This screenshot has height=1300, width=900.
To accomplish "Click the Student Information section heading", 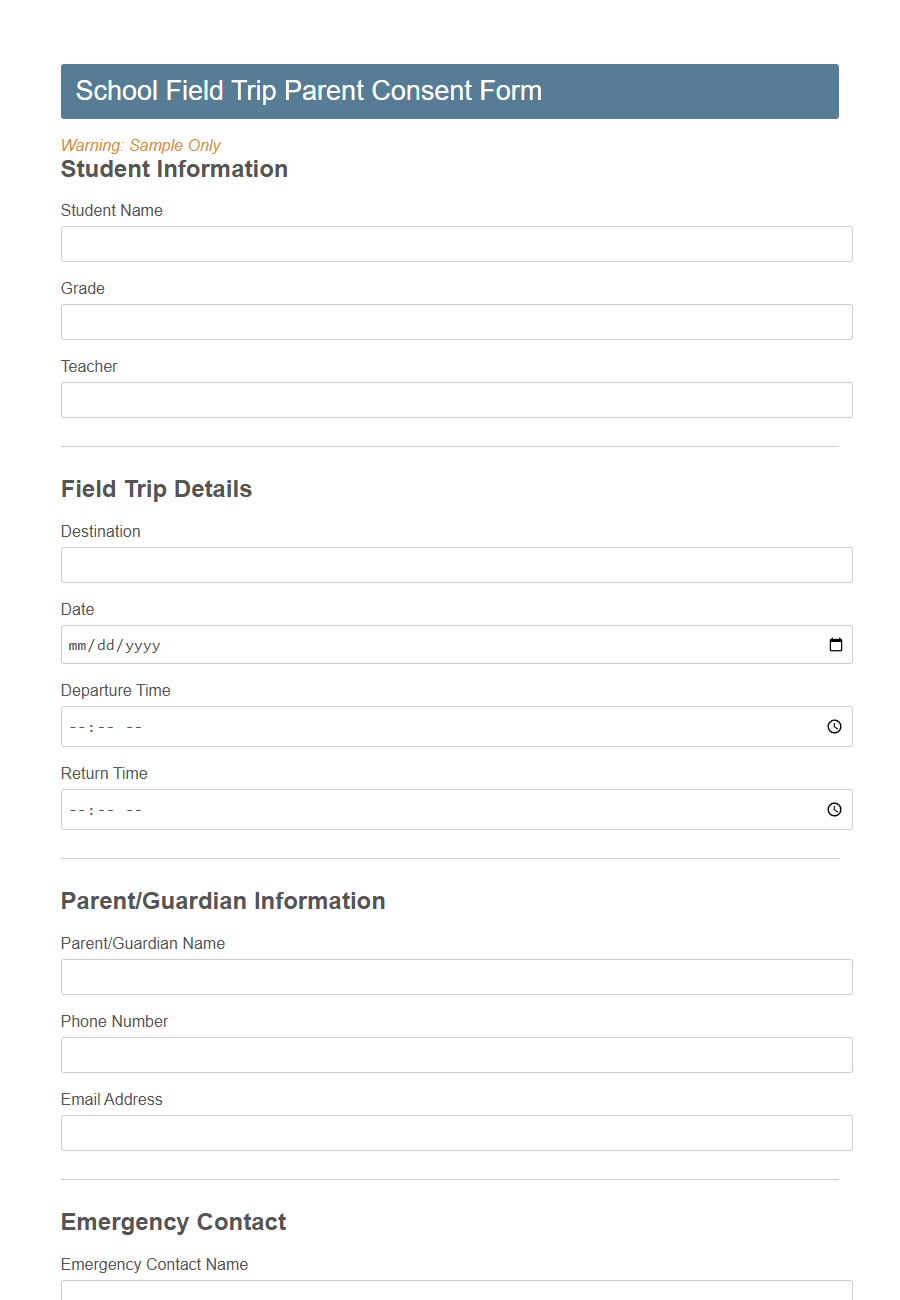I will click(174, 169).
